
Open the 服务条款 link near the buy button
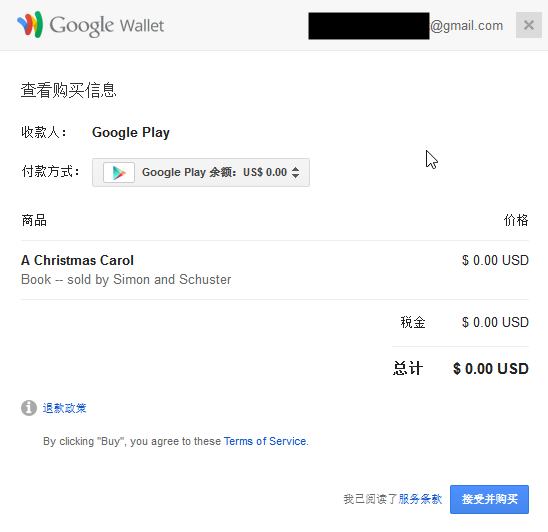pyautogui.click(x=420, y=499)
